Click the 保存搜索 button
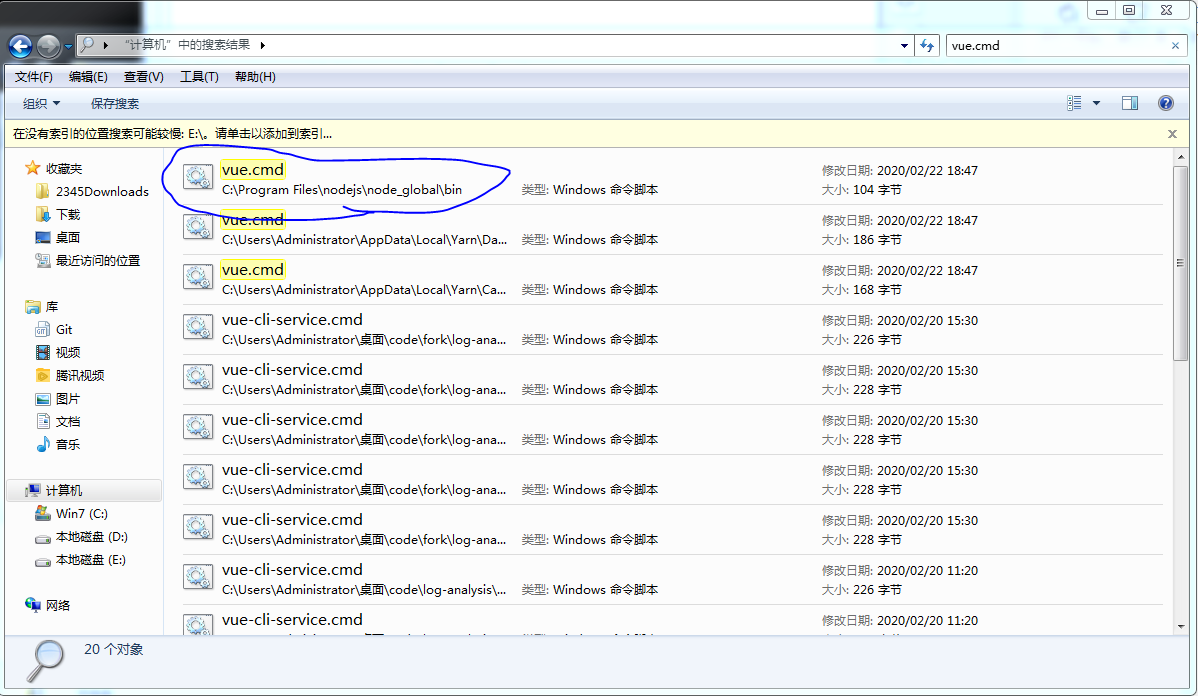 (115, 103)
